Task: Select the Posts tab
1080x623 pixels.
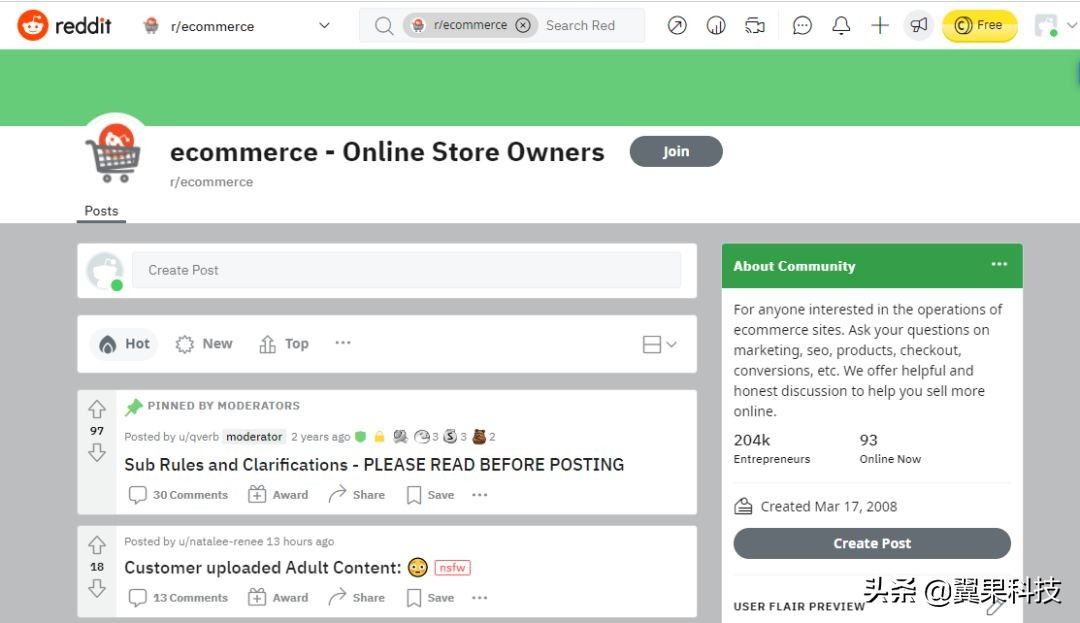Action: (x=101, y=211)
